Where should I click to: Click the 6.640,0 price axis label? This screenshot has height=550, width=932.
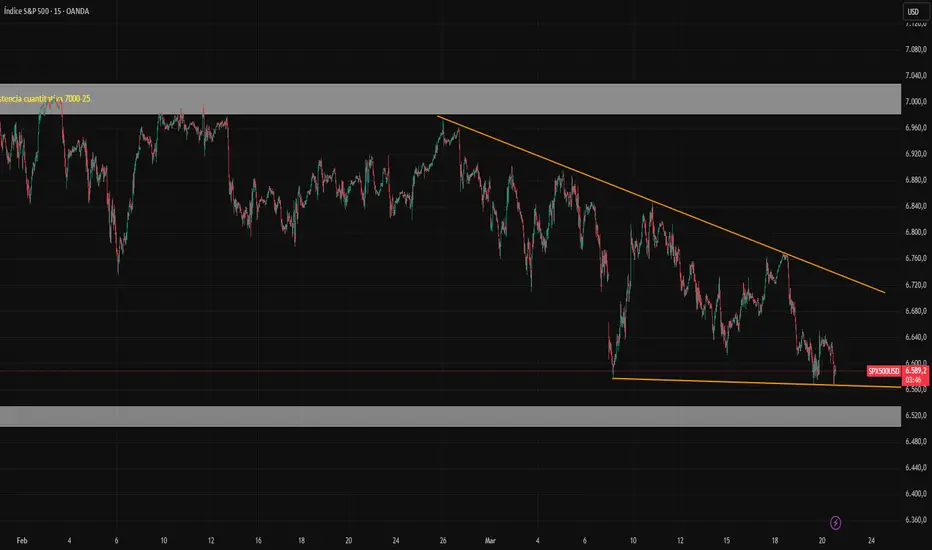pos(915,337)
